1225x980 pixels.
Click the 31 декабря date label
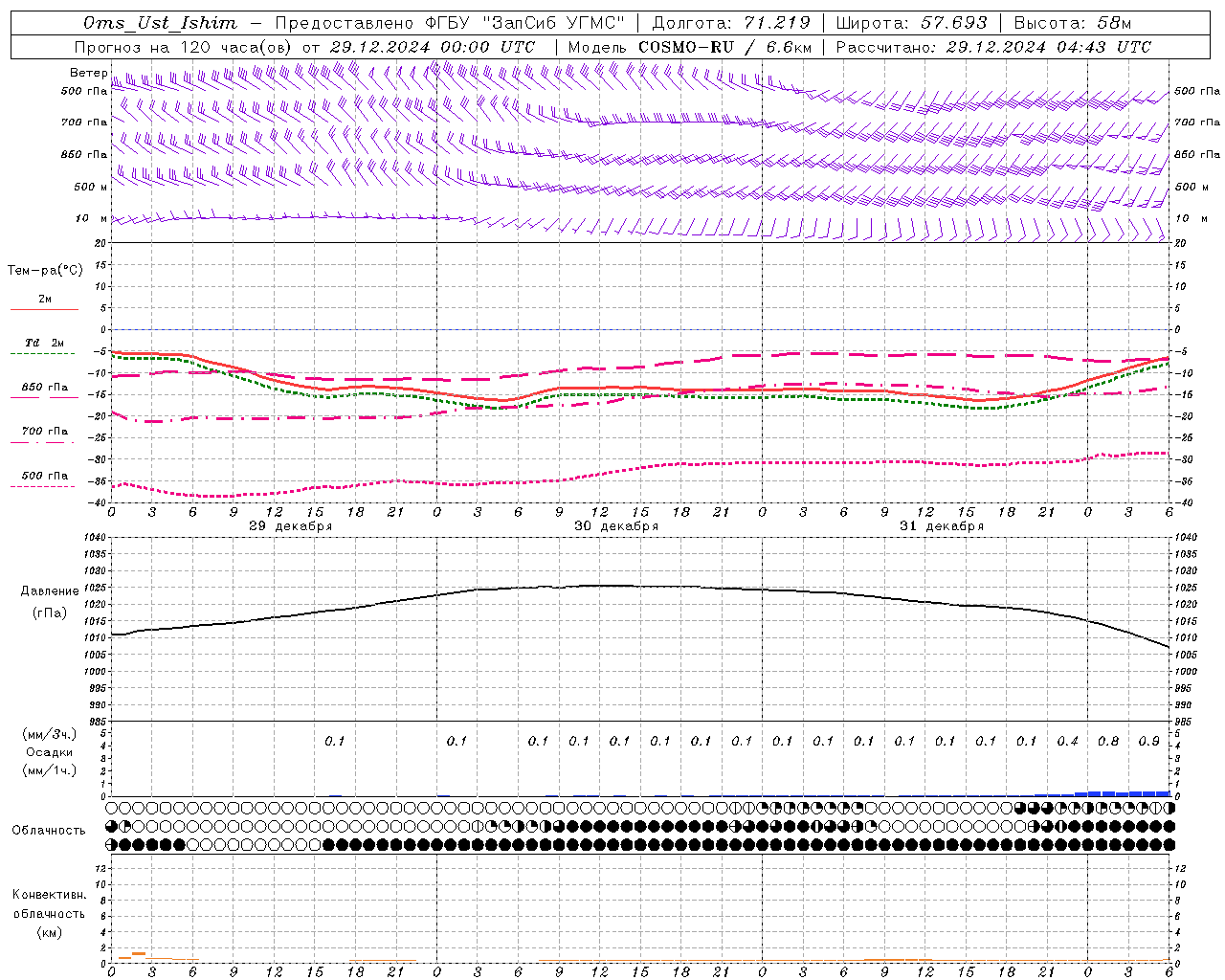click(942, 526)
